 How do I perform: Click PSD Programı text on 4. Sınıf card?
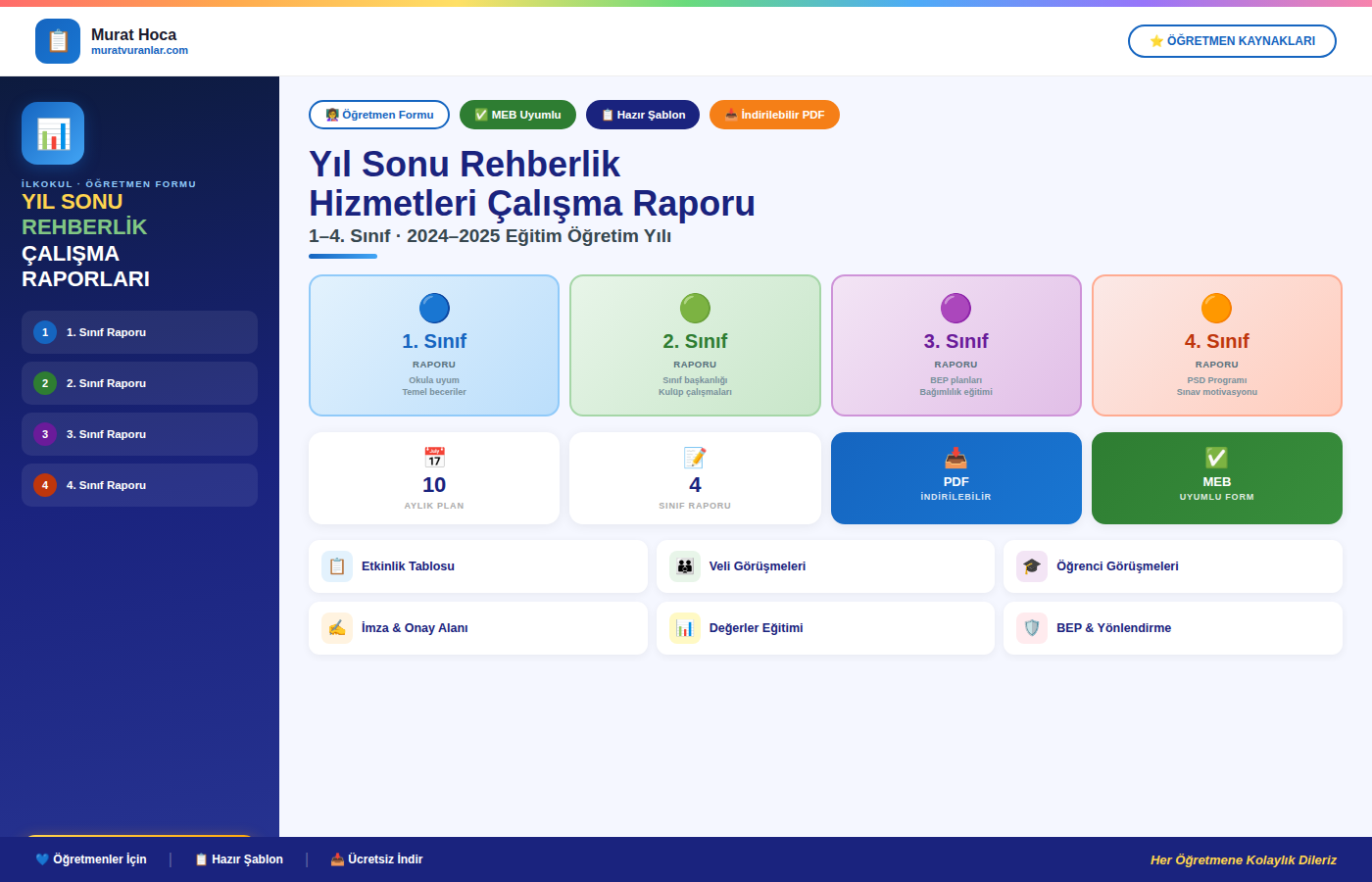(1216, 380)
